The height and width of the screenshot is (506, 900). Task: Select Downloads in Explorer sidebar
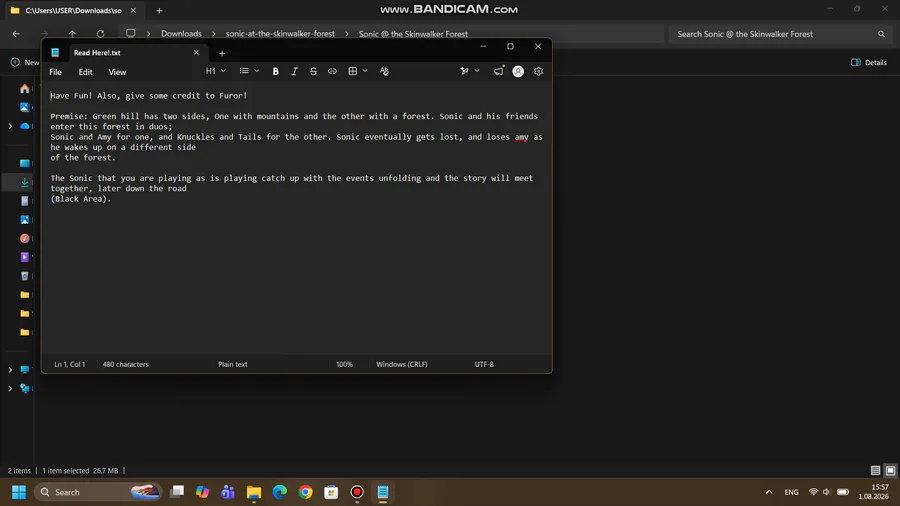[x=25, y=182]
